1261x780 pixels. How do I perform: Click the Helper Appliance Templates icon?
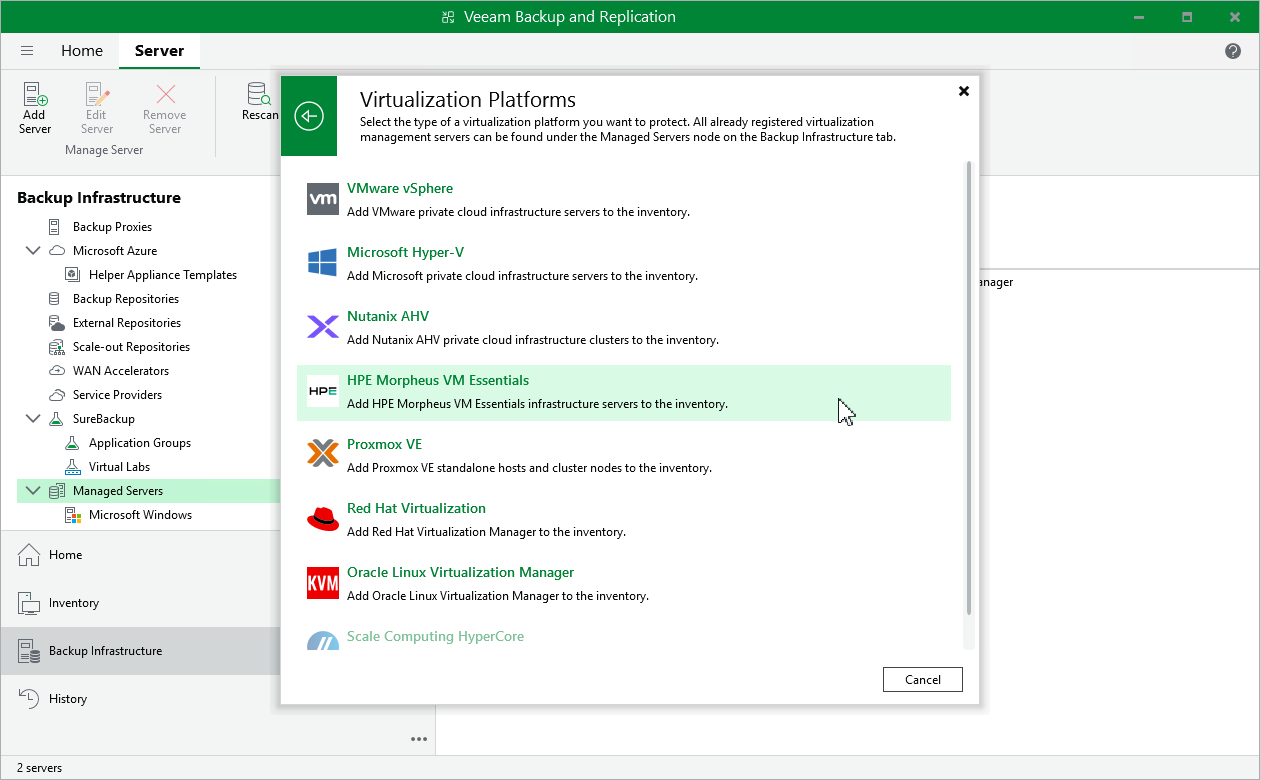(x=72, y=275)
